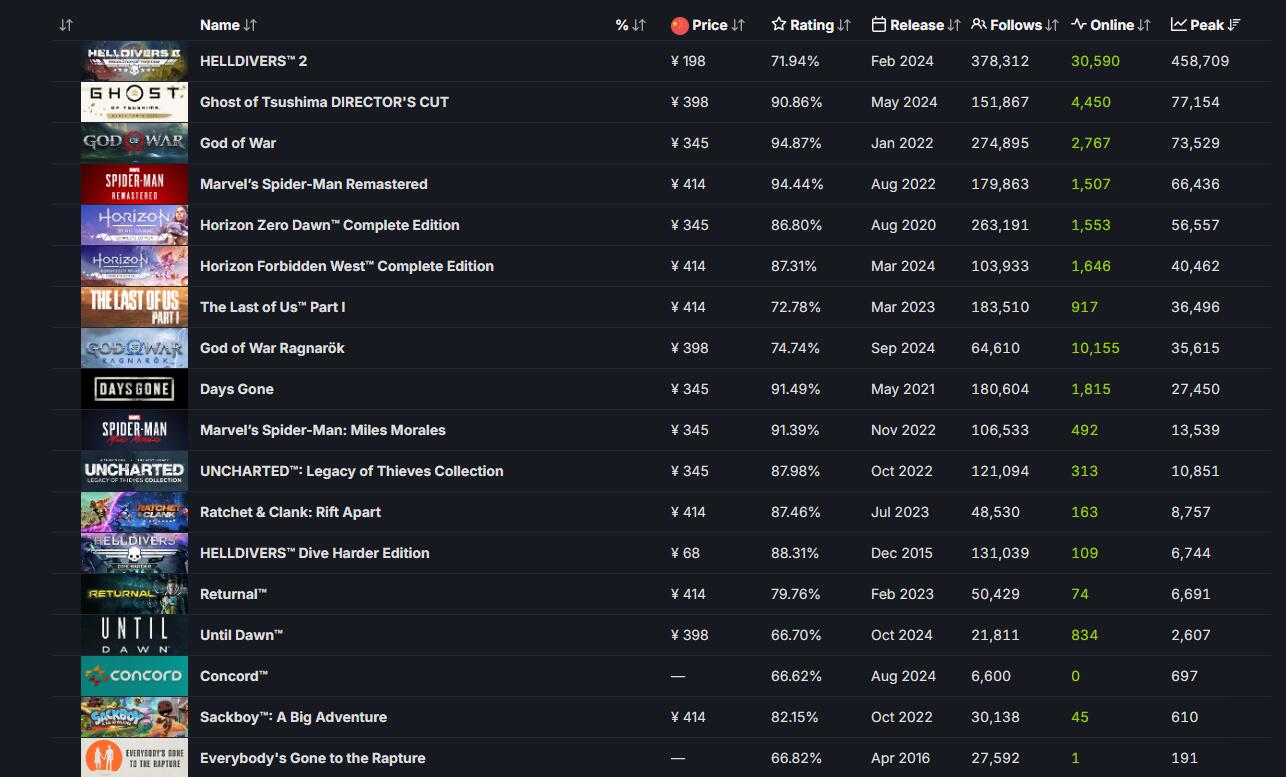Sort by Follows column header
Image resolution: width=1286 pixels, height=777 pixels.
click(x=1014, y=25)
